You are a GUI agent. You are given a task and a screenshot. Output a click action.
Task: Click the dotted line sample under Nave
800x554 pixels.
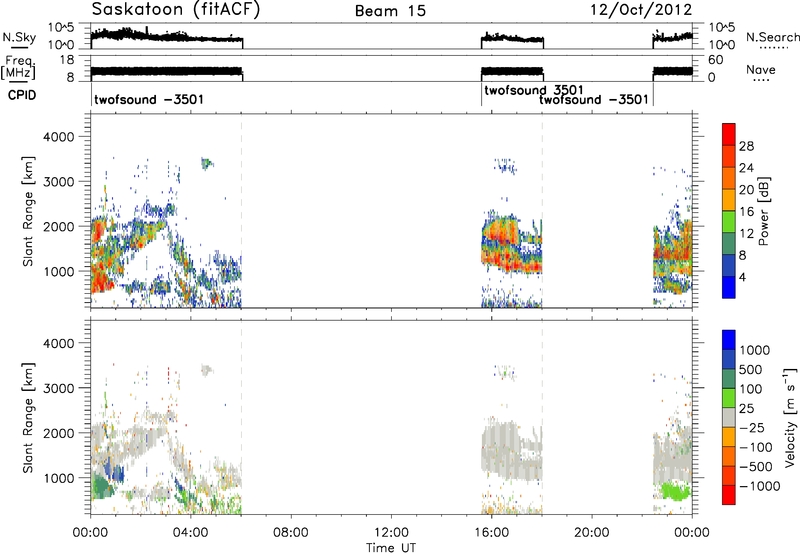coord(761,80)
